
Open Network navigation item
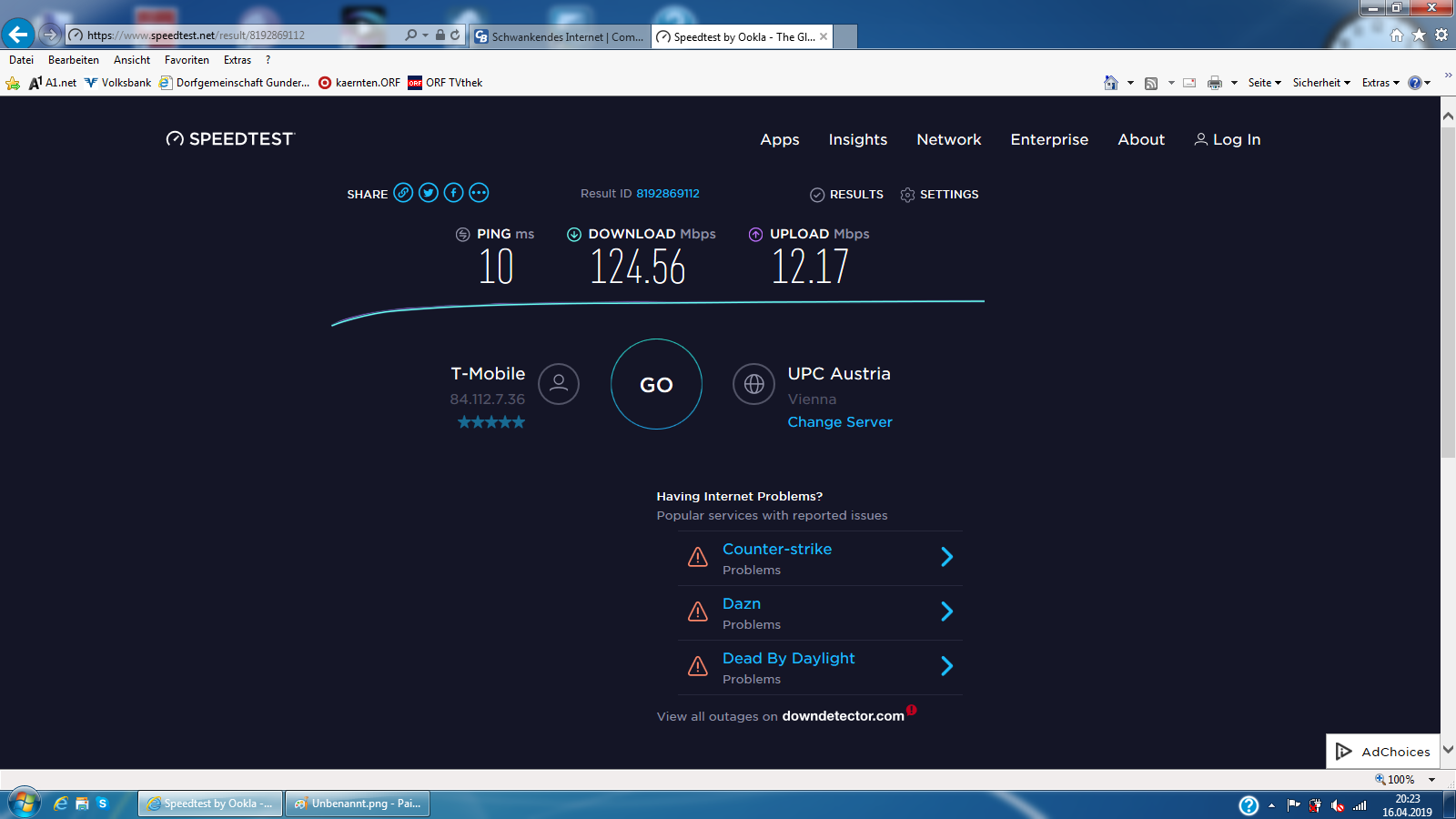pyautogui.click(x=949, y=139)
